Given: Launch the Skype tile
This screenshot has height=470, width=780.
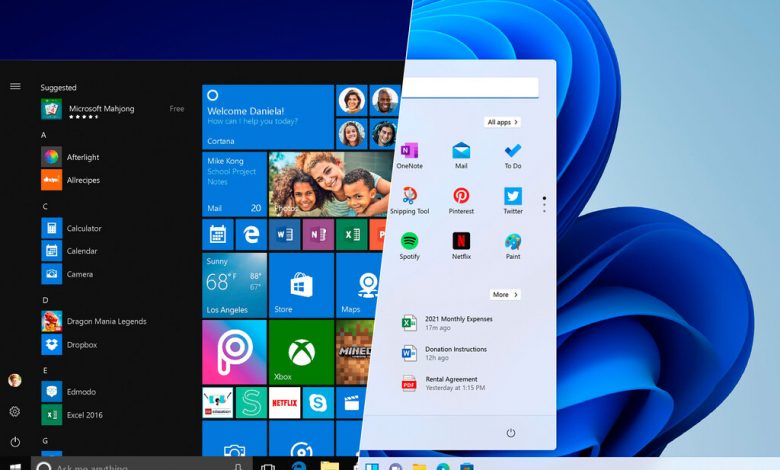Looking at the screenshot, I should (x=318, y=402).
